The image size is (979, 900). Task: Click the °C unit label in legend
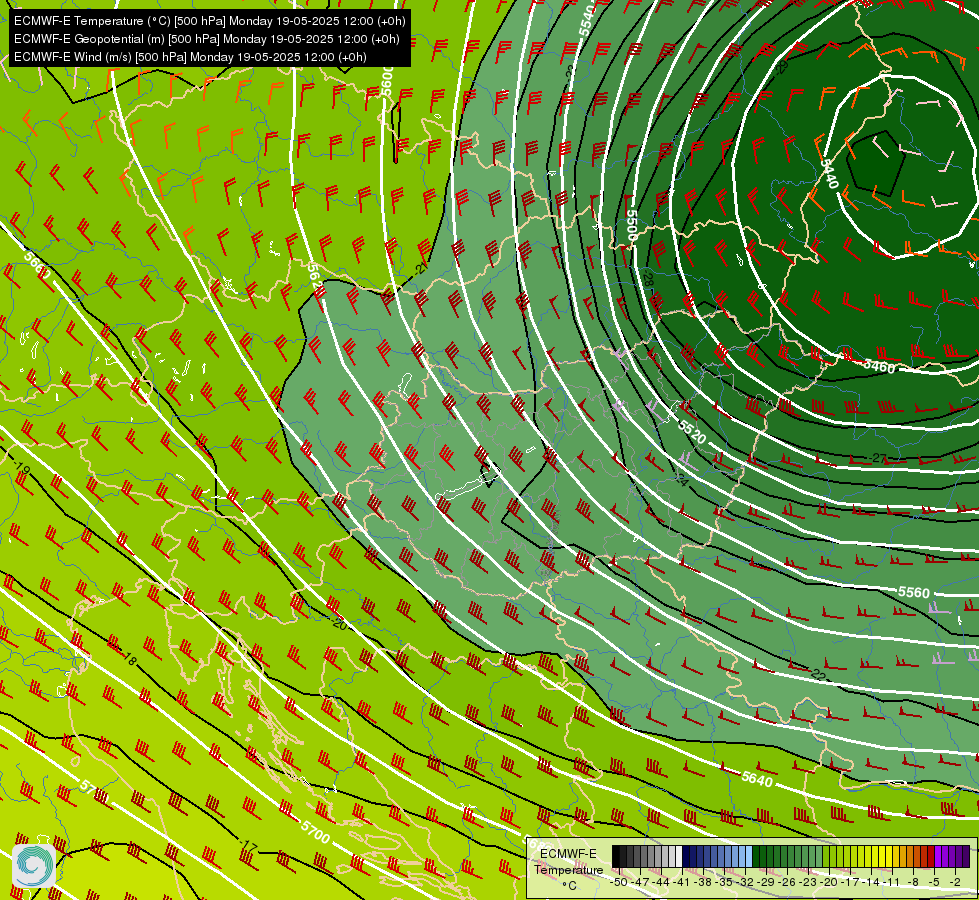[569, 886]
